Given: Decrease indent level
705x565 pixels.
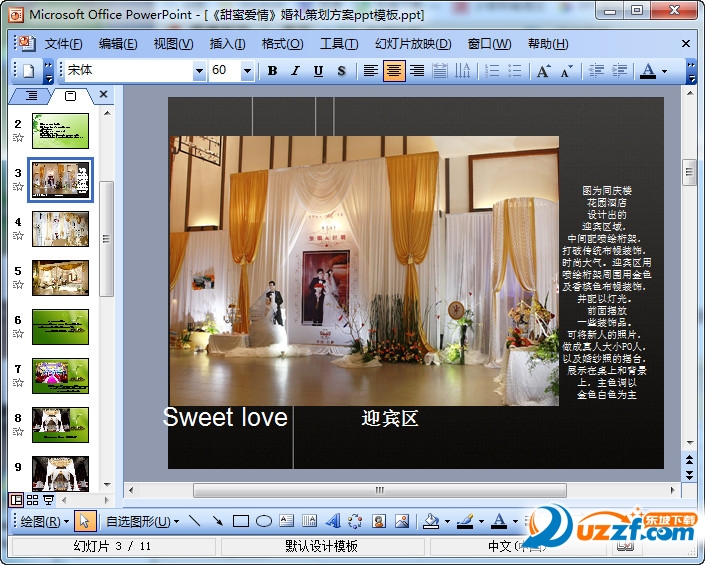Looking at the screenshot, I should tap(596, 71).
